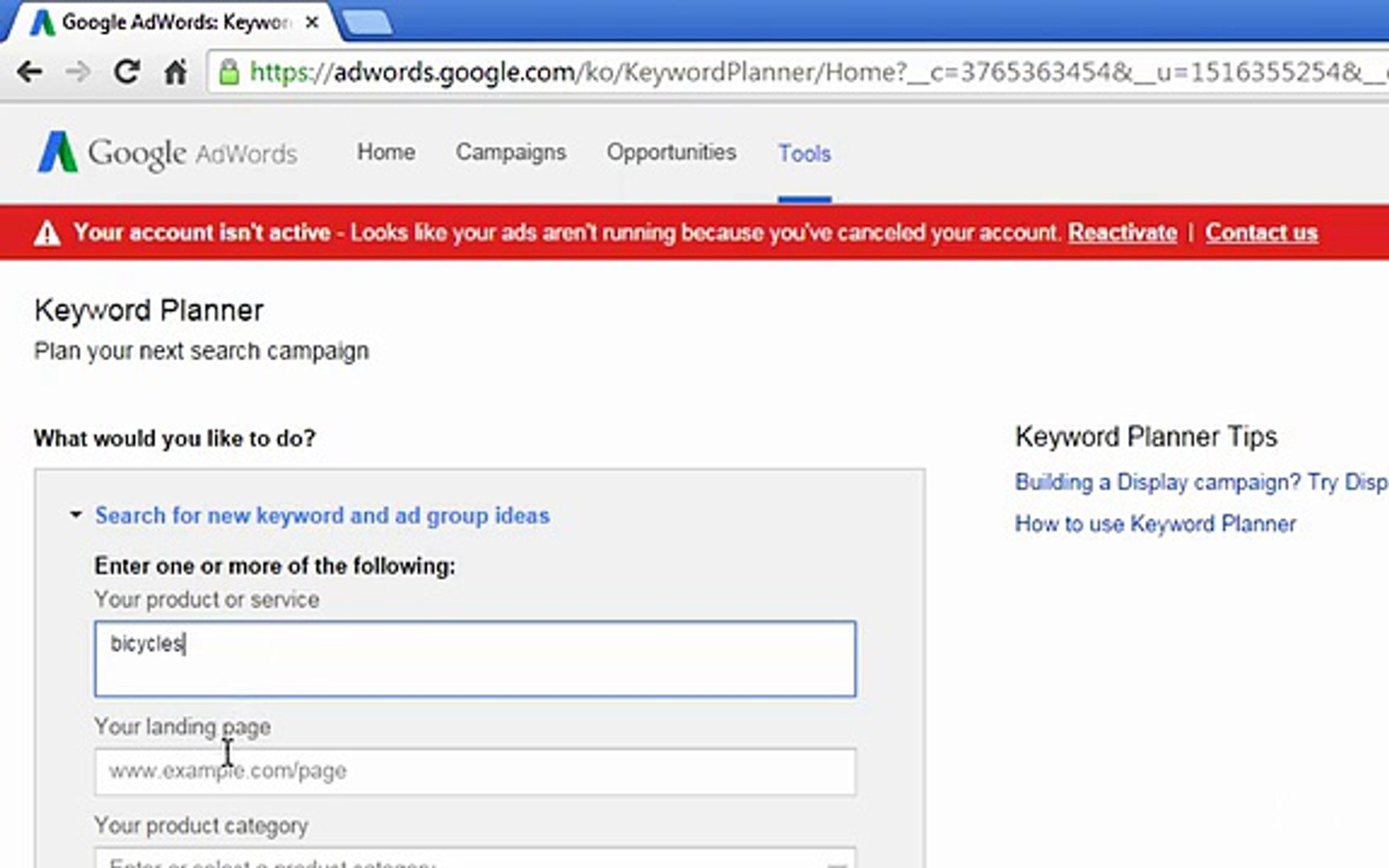Open the browser home page icon
1389x868 pixels.
coord(175,72)
